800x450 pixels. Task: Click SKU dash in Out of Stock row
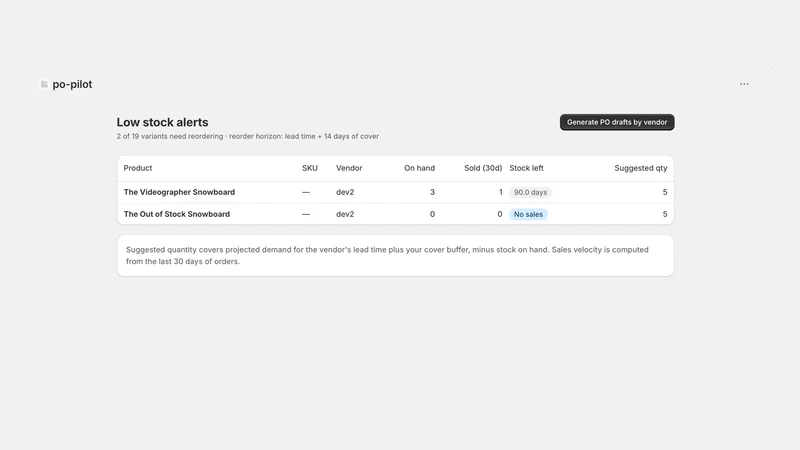[x=306, y=214]
